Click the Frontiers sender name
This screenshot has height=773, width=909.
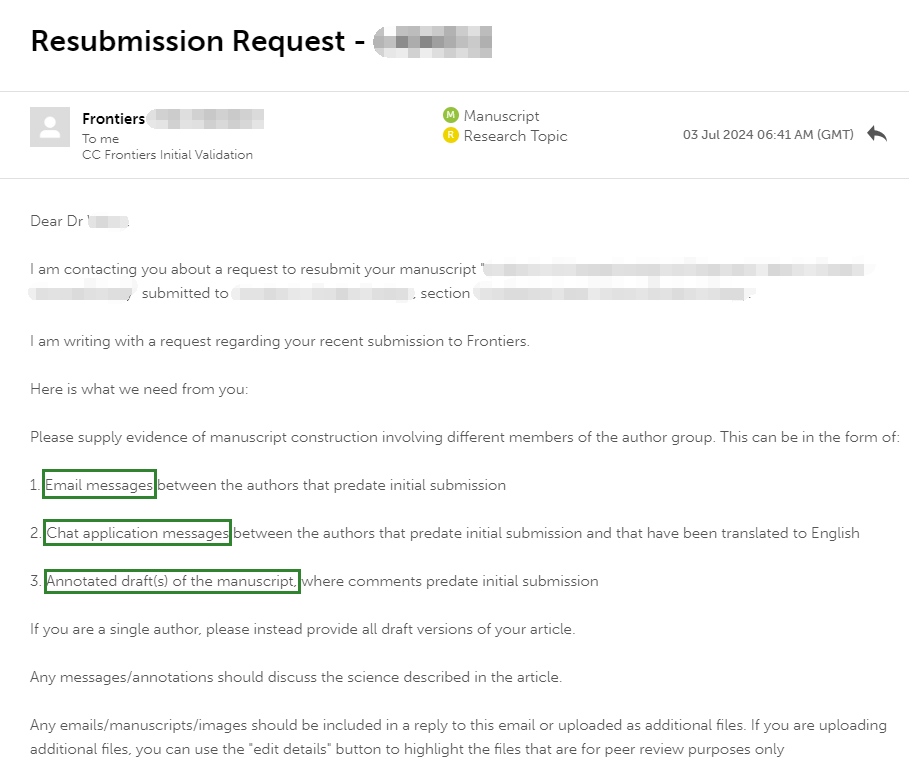coord(114,119)
